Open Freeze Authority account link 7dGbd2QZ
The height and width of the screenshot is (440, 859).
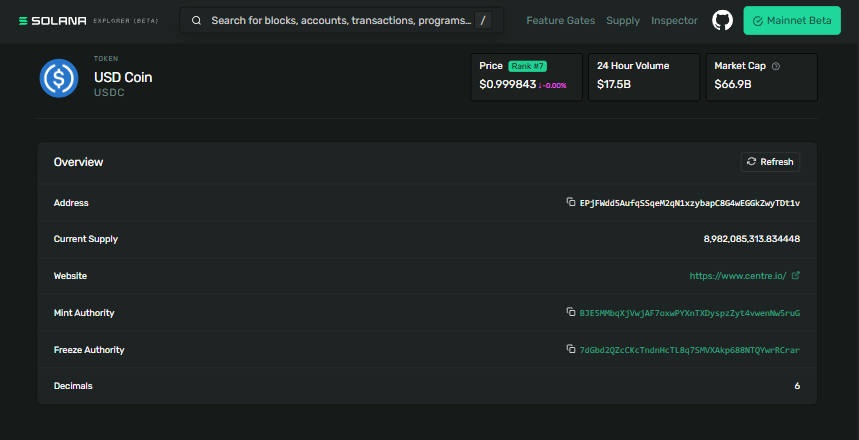pyautogui.click(x=690, y=350)
